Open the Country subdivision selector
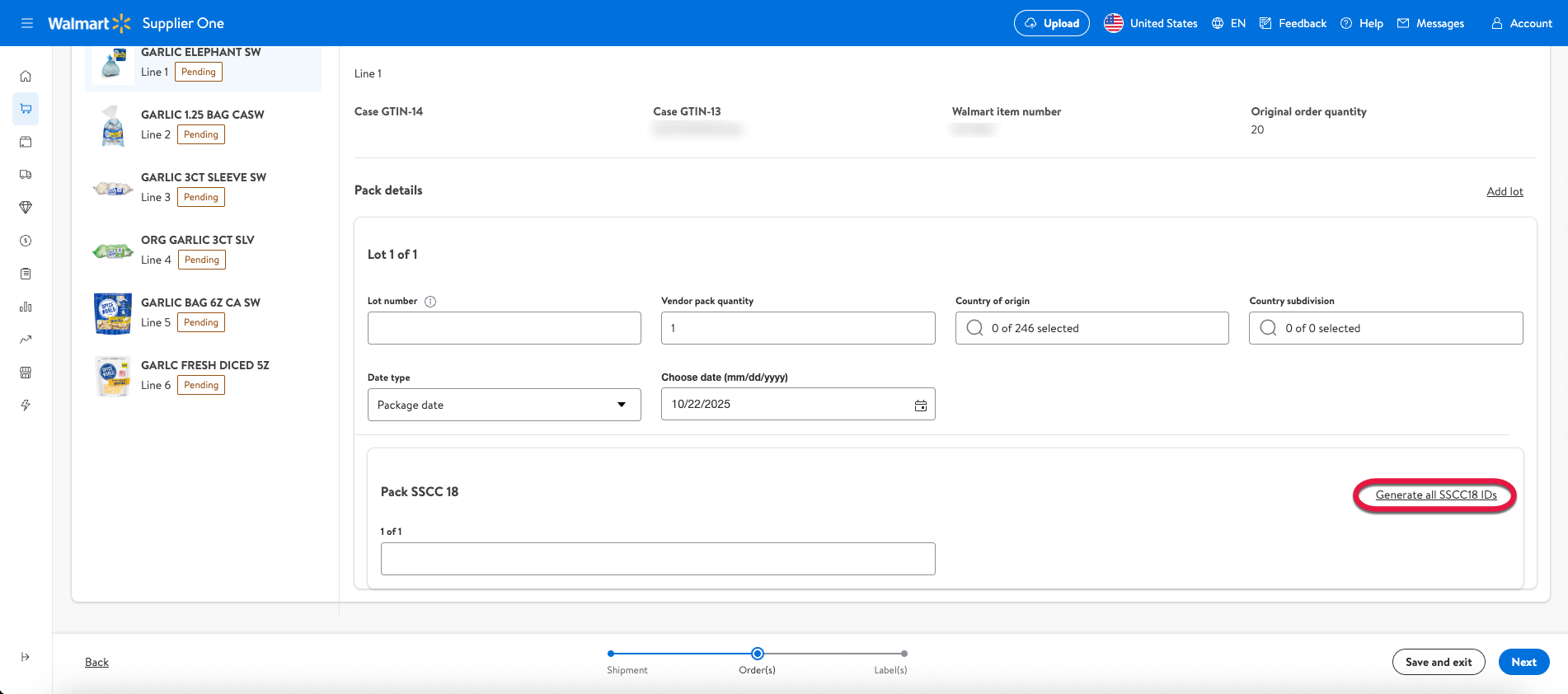Viewport: 1568px width, 694px height. tap(1385, 328)
